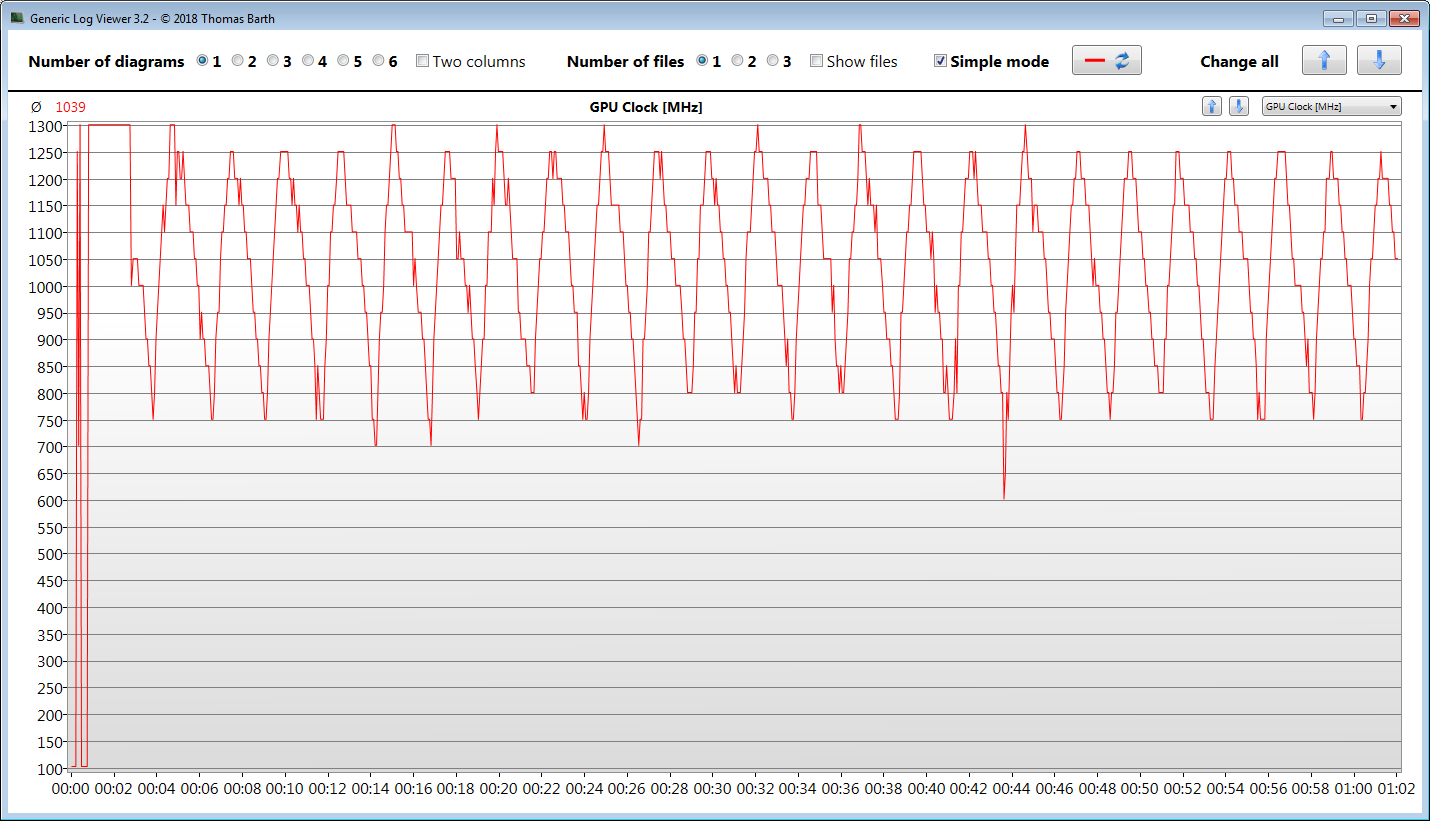1430x821 pixels.
Task: Click the bold GPU Clock [MHz] diagram title
Action: click(646, 107)
